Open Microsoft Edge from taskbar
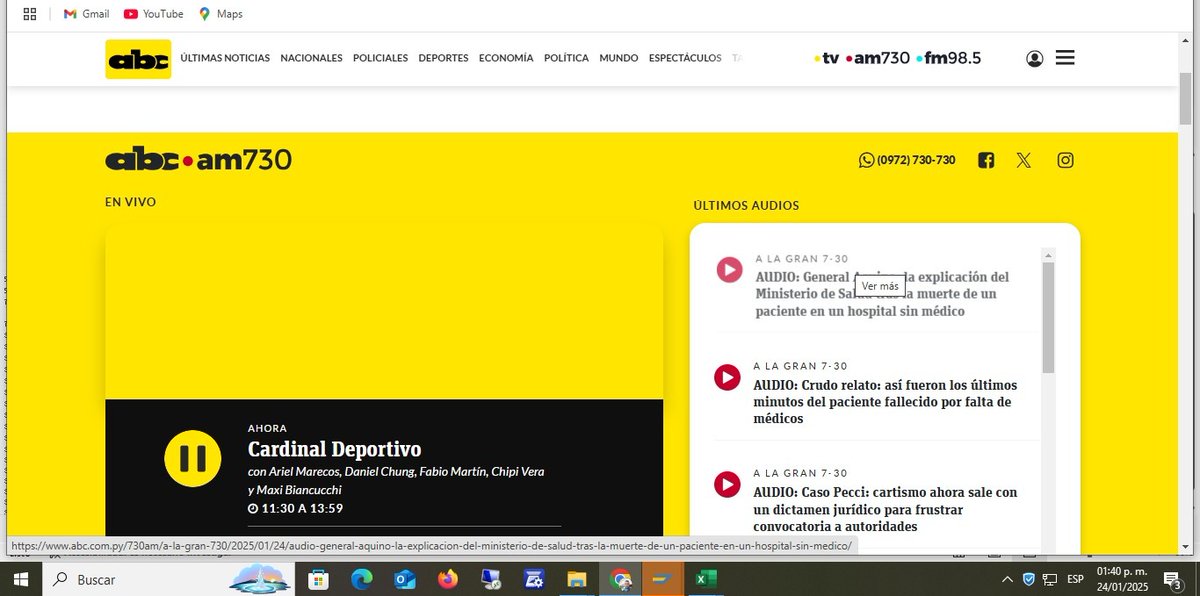The image size is (1200, 596). [x=361, y=579]
